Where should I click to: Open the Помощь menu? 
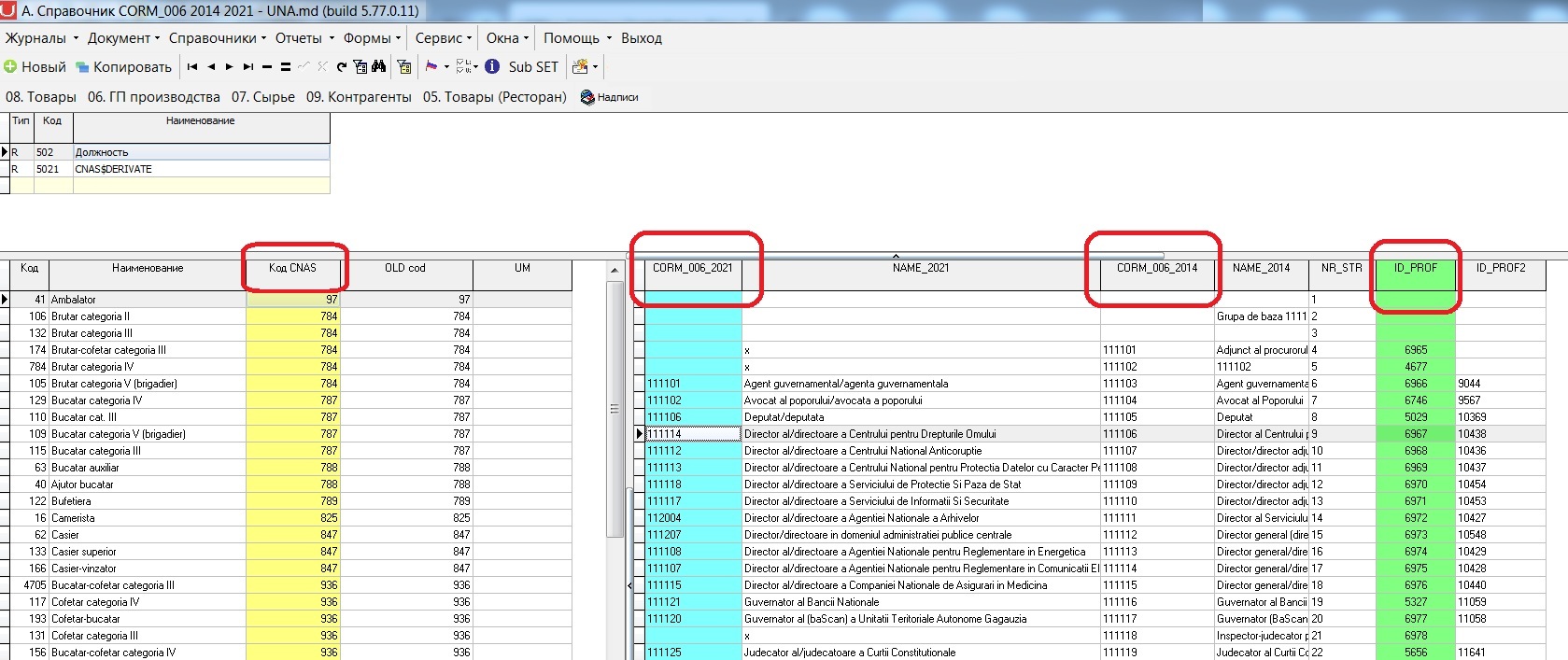[x=577, y=38]
